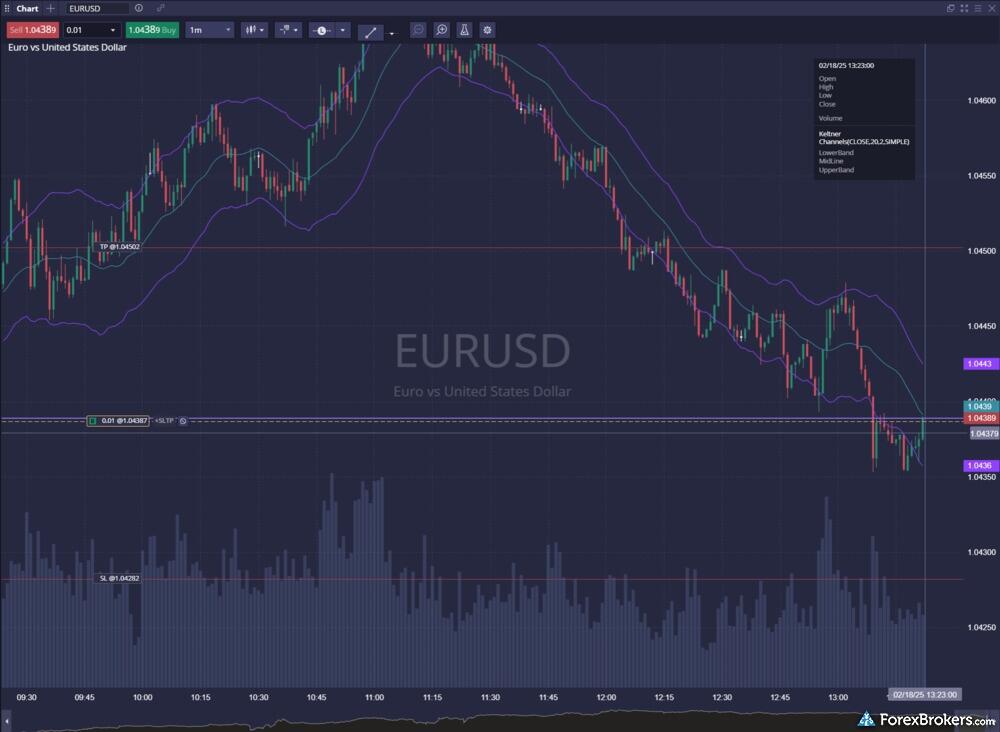The image size is (1000, 732).
Task: Click the 1.0436 purple price tag
Action: pos(980,465)
